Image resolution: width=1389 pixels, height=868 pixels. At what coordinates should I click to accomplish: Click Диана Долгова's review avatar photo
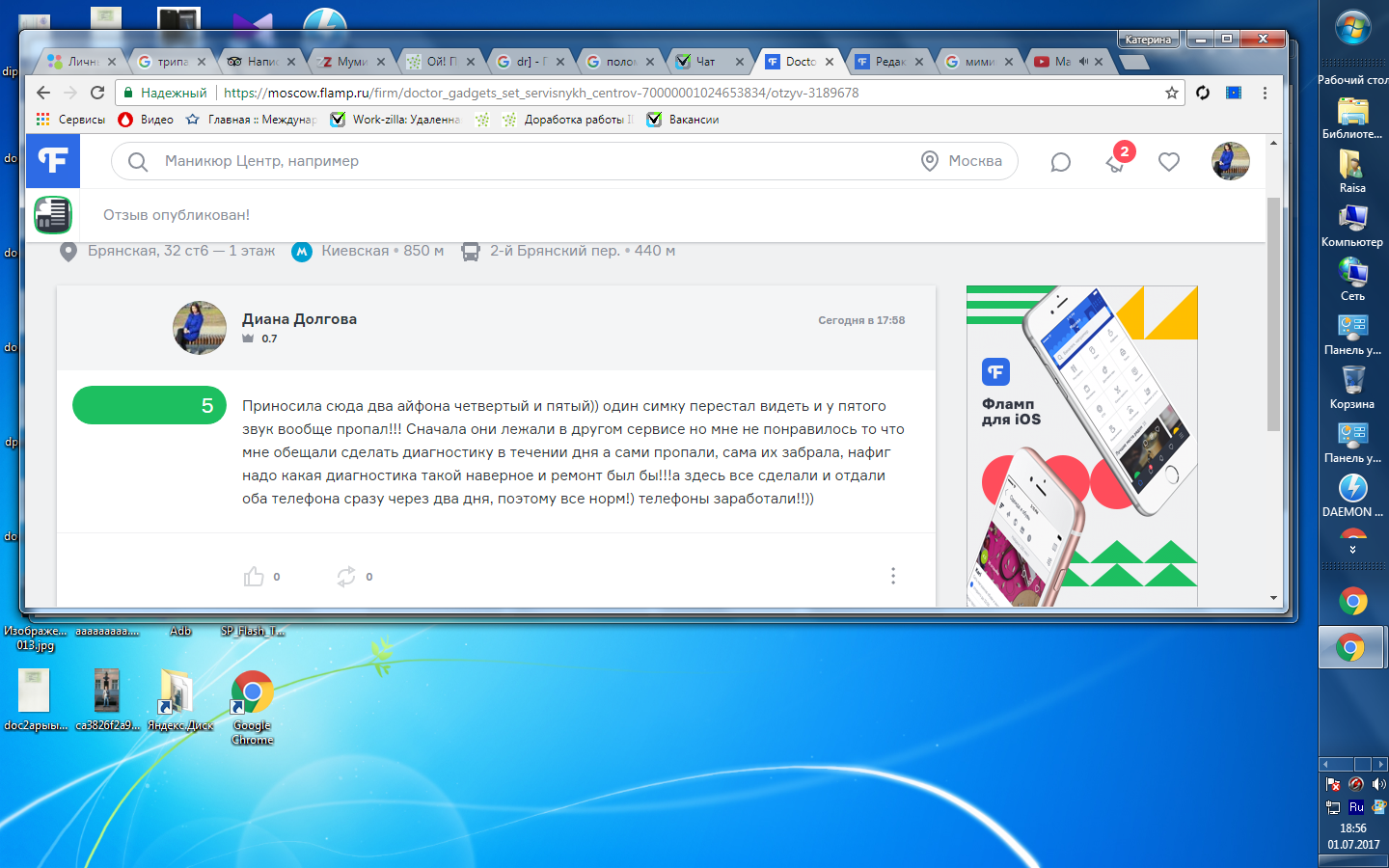coord(200,328)
